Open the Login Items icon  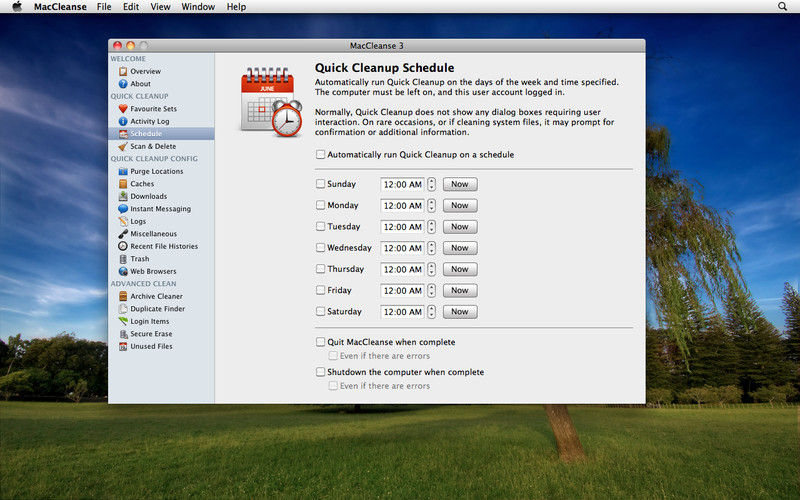123,321
